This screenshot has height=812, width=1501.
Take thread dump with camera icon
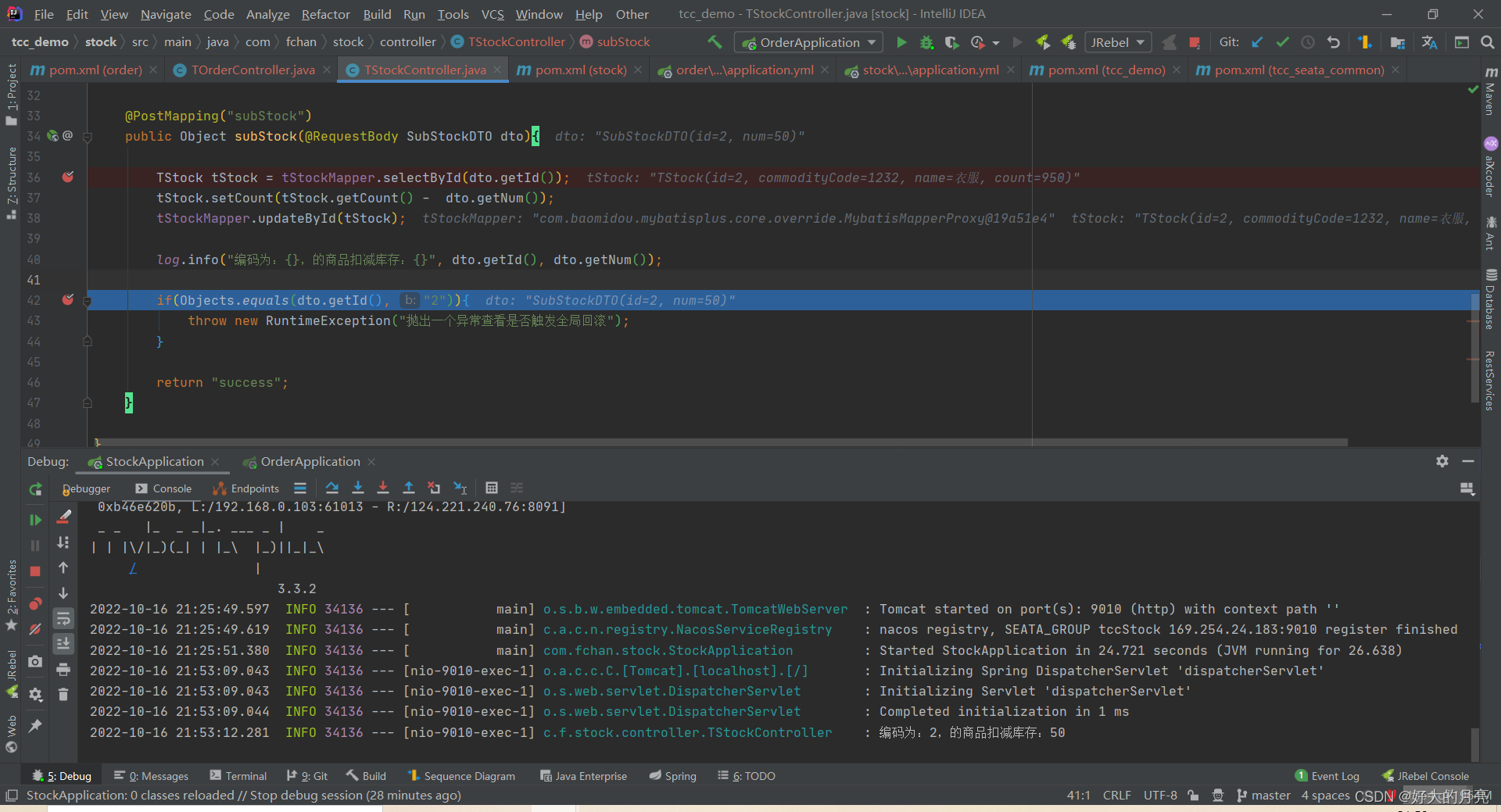click(35, 661)
